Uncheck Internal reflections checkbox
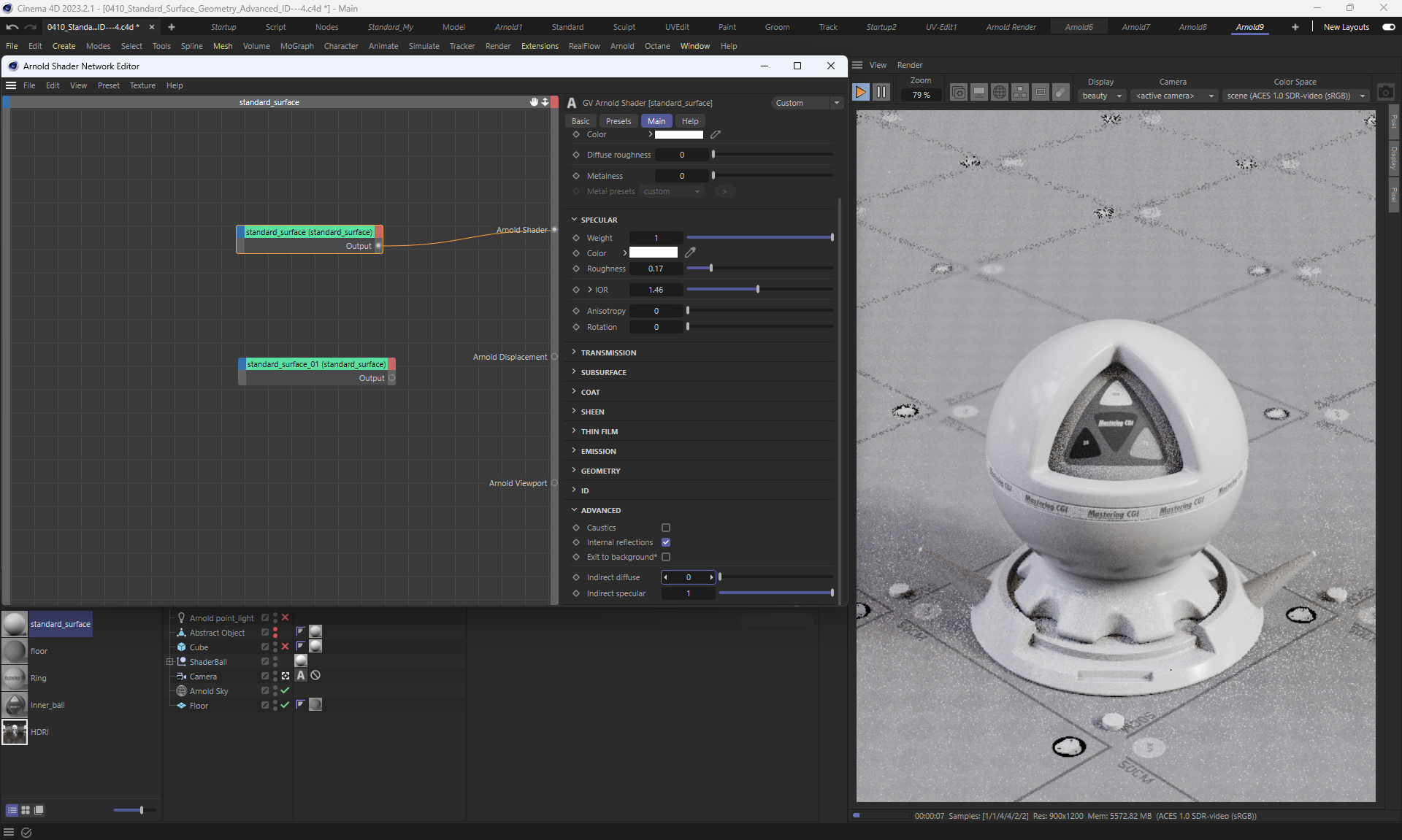The image size is (1402, 840). pos(666,542)
